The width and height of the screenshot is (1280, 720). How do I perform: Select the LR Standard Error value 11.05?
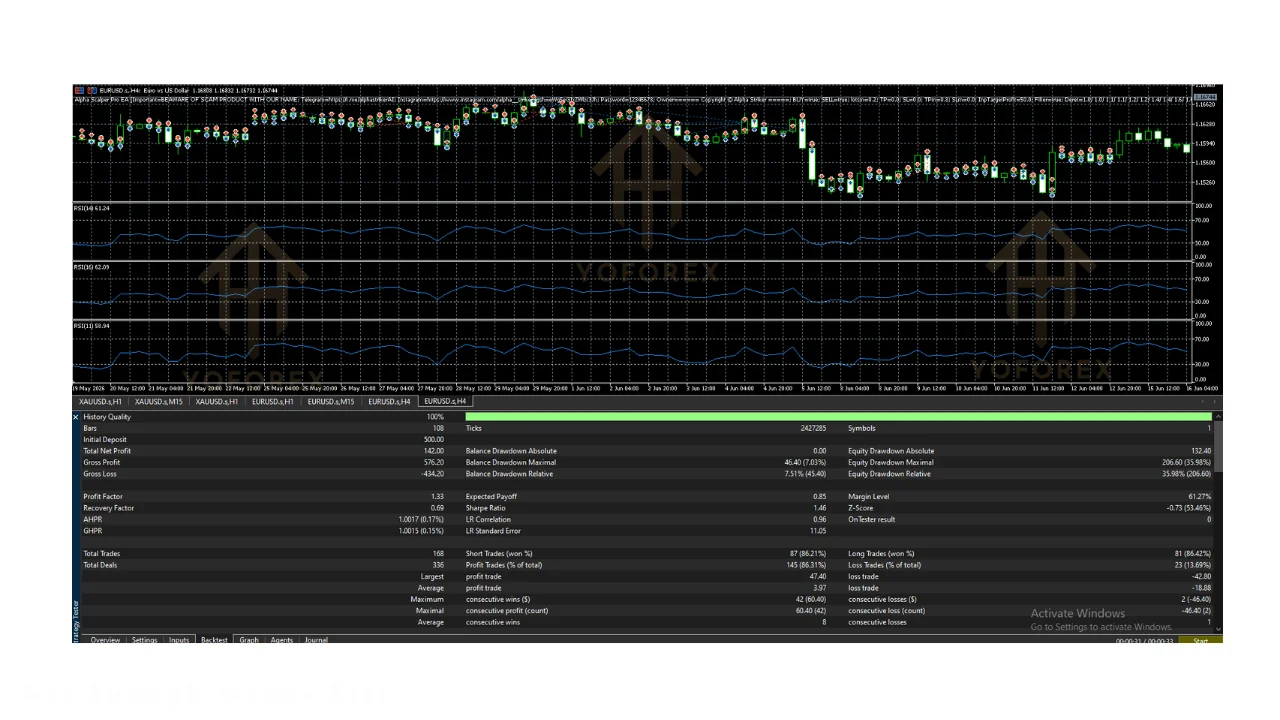click(817, 531)
